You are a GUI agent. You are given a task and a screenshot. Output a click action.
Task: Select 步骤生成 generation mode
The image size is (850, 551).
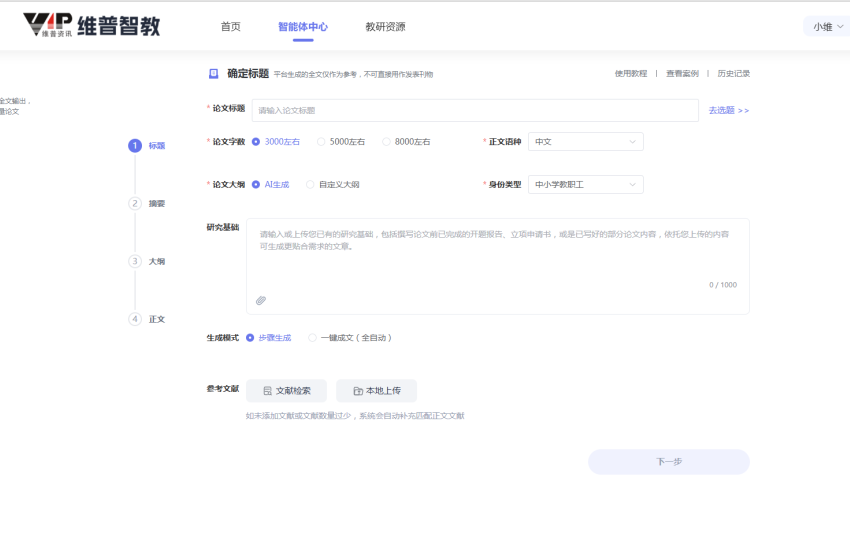(268, 337)
